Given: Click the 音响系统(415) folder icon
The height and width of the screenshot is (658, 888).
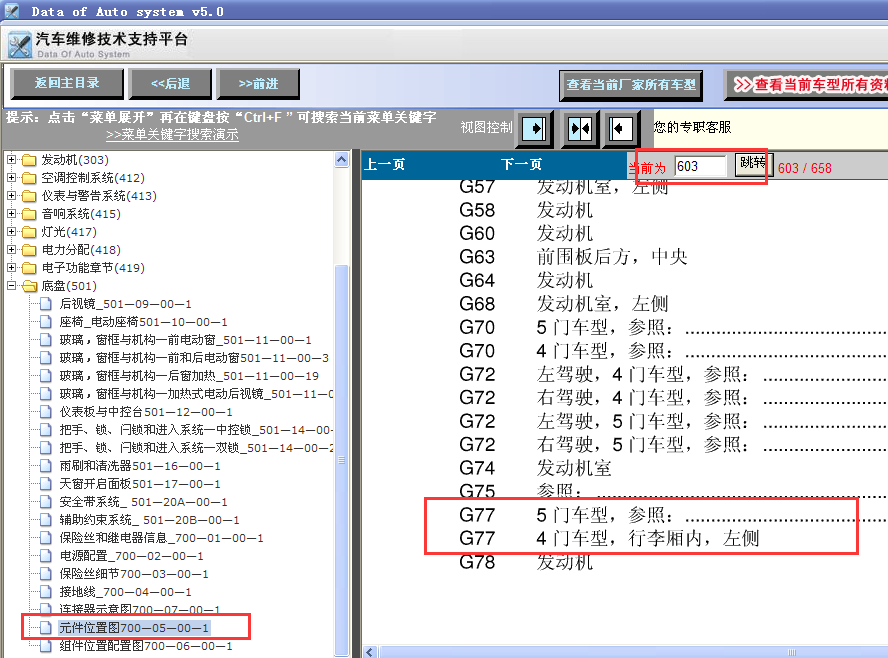Looking at the screenshot, I should (29, 214).
